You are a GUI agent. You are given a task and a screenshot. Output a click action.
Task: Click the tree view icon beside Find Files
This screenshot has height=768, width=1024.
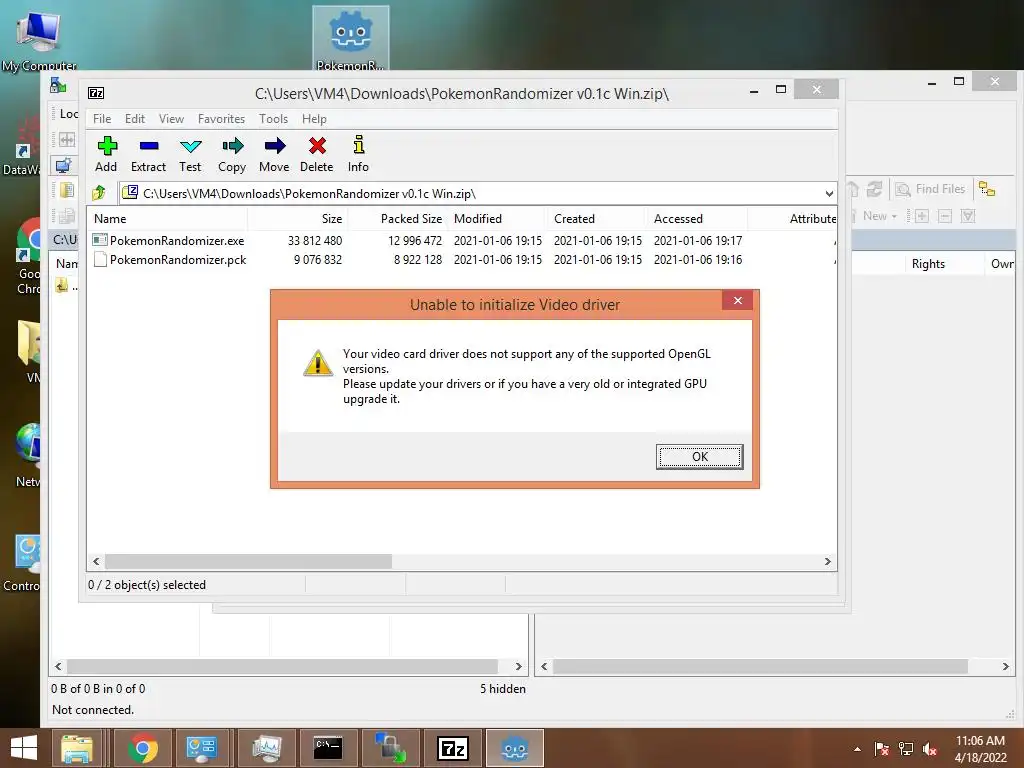click(987, 189)
